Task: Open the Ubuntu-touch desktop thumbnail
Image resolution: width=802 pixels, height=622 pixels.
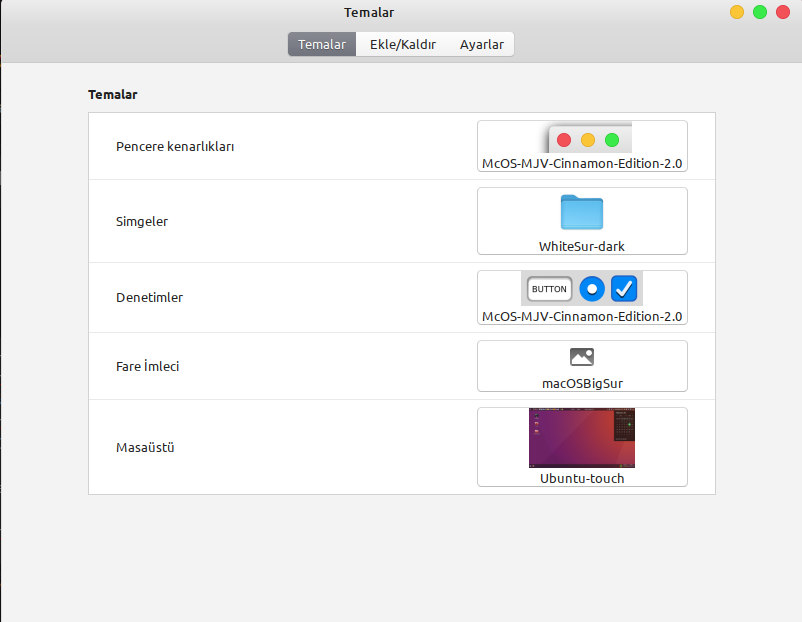Action: 582,438
